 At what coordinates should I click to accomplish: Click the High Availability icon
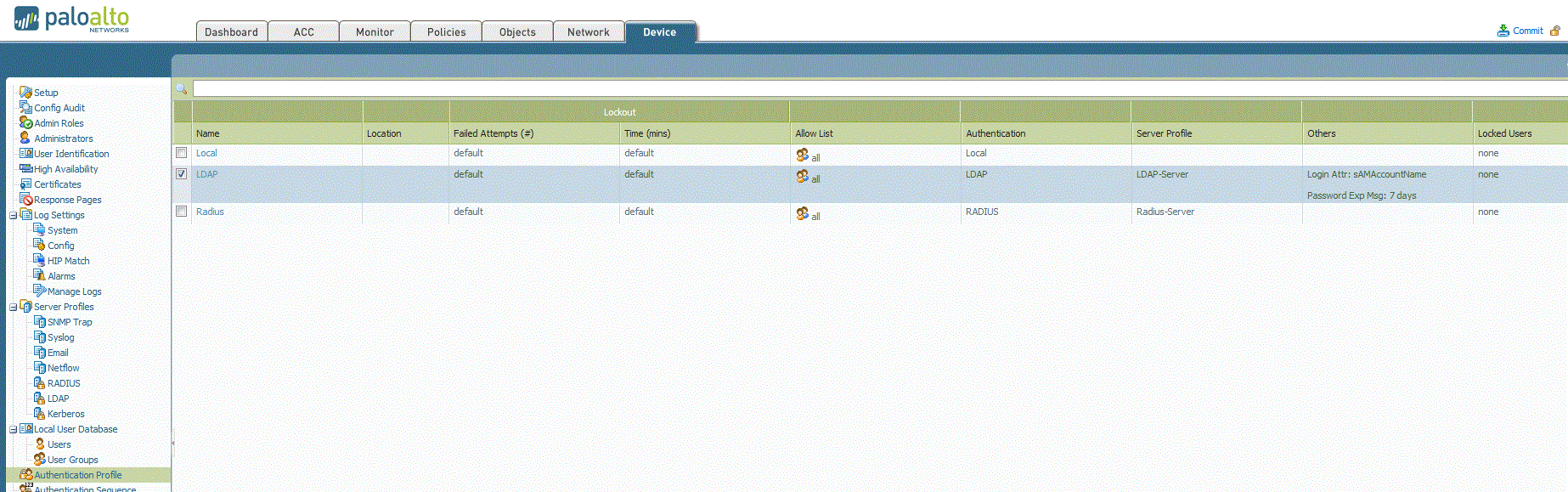tap(25, 168)
